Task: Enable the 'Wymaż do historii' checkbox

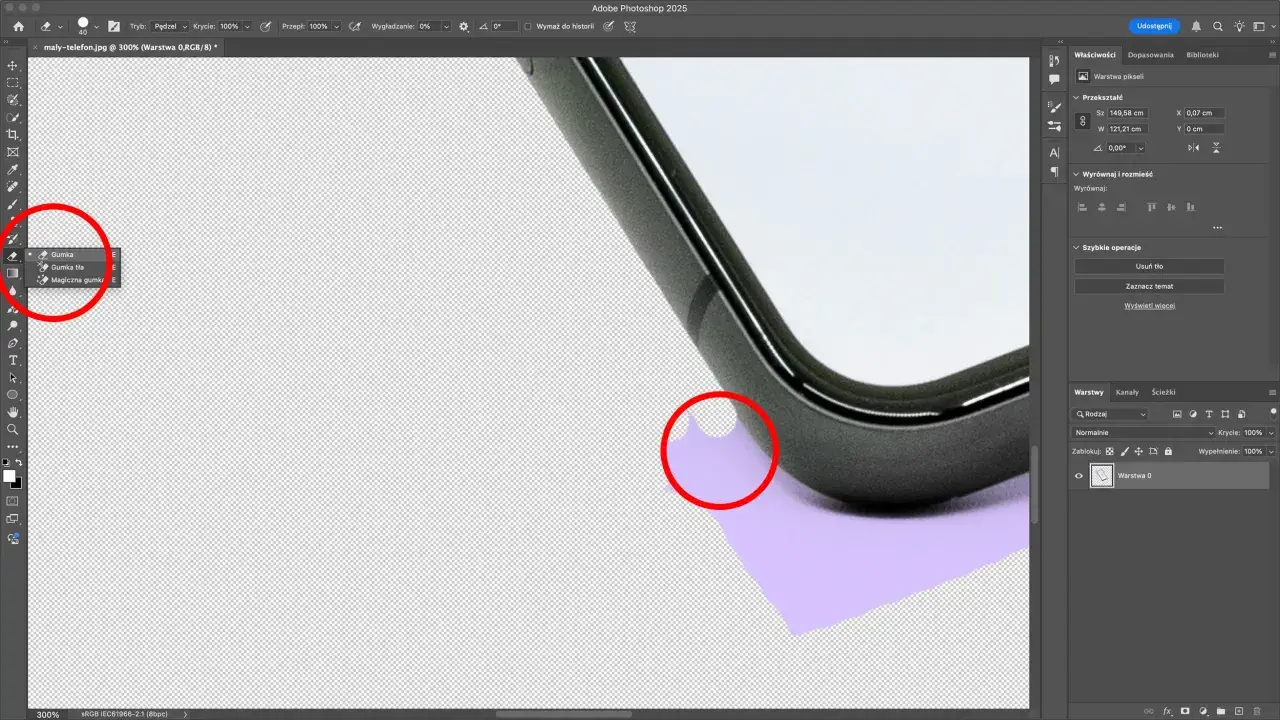Action: point(528,26)
